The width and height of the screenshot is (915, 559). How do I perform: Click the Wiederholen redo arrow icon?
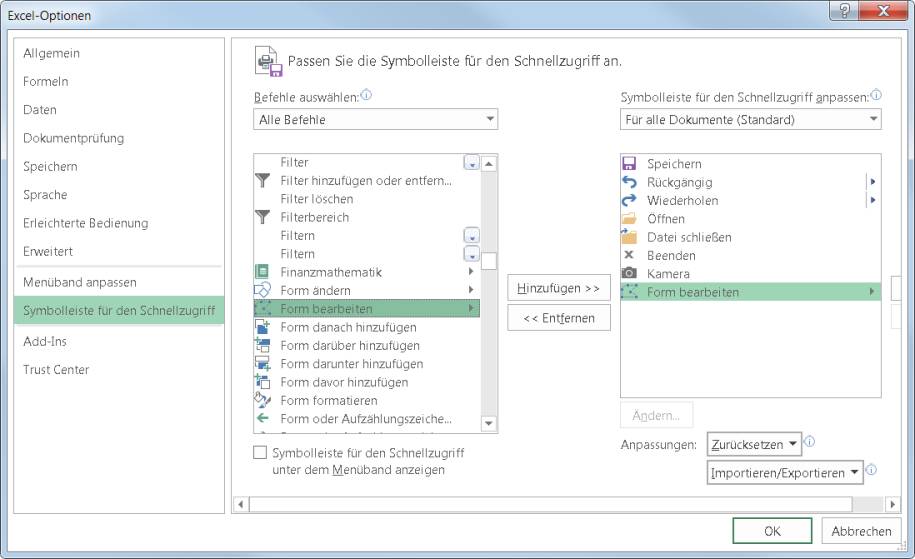(629, 200)
